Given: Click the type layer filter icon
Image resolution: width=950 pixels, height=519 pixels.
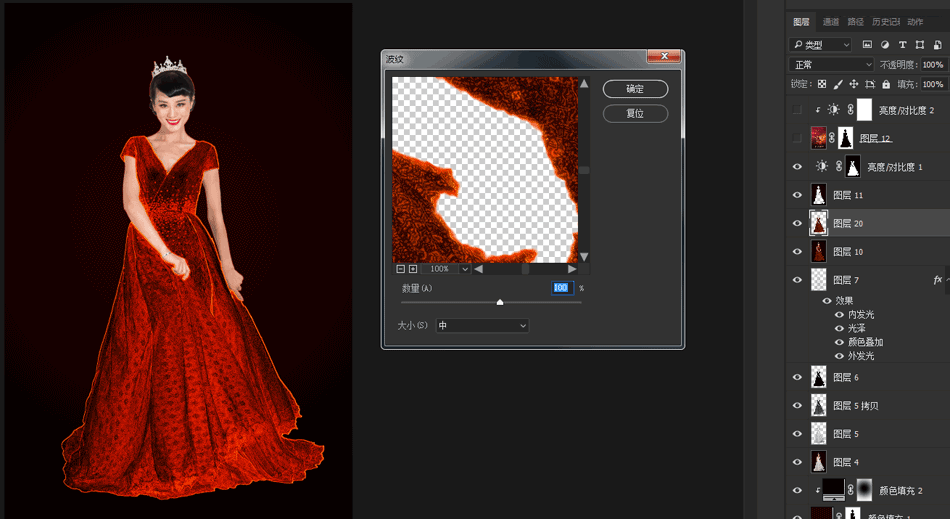Looking at the screenshot, I should coord(903,45).
